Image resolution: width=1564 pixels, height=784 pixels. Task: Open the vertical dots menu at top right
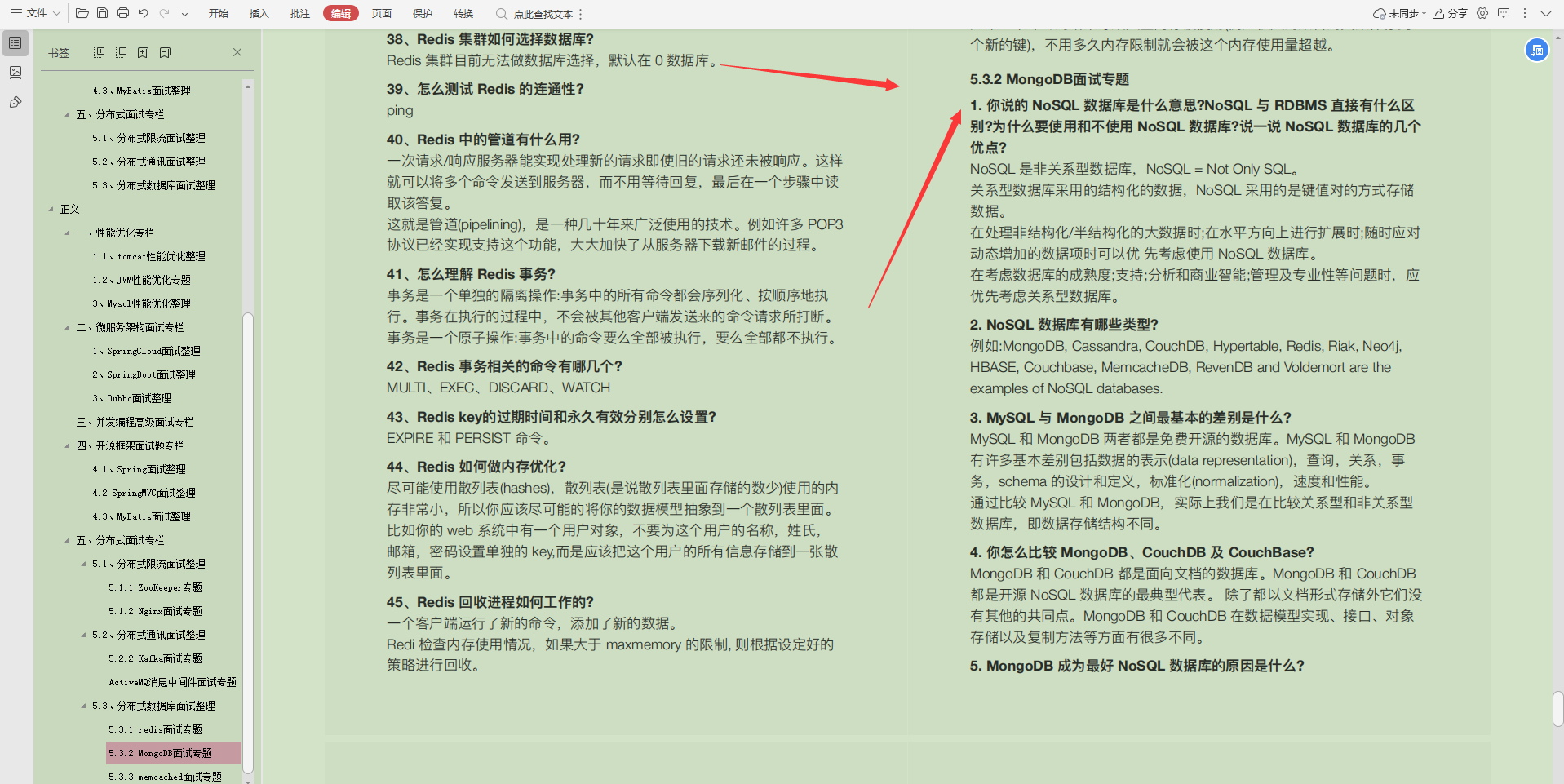click(1524, 13)
